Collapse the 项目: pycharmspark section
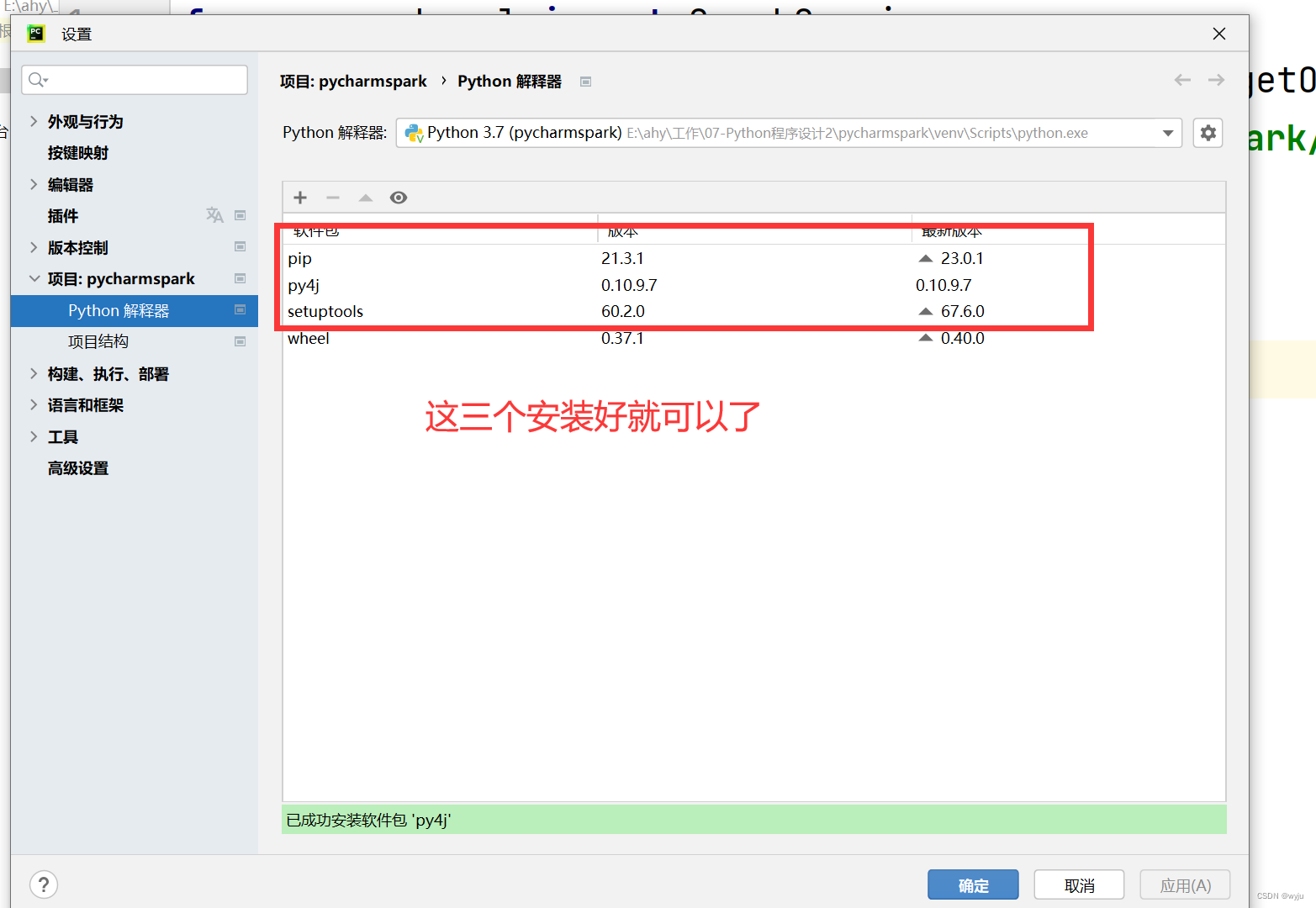 [34, 278]
